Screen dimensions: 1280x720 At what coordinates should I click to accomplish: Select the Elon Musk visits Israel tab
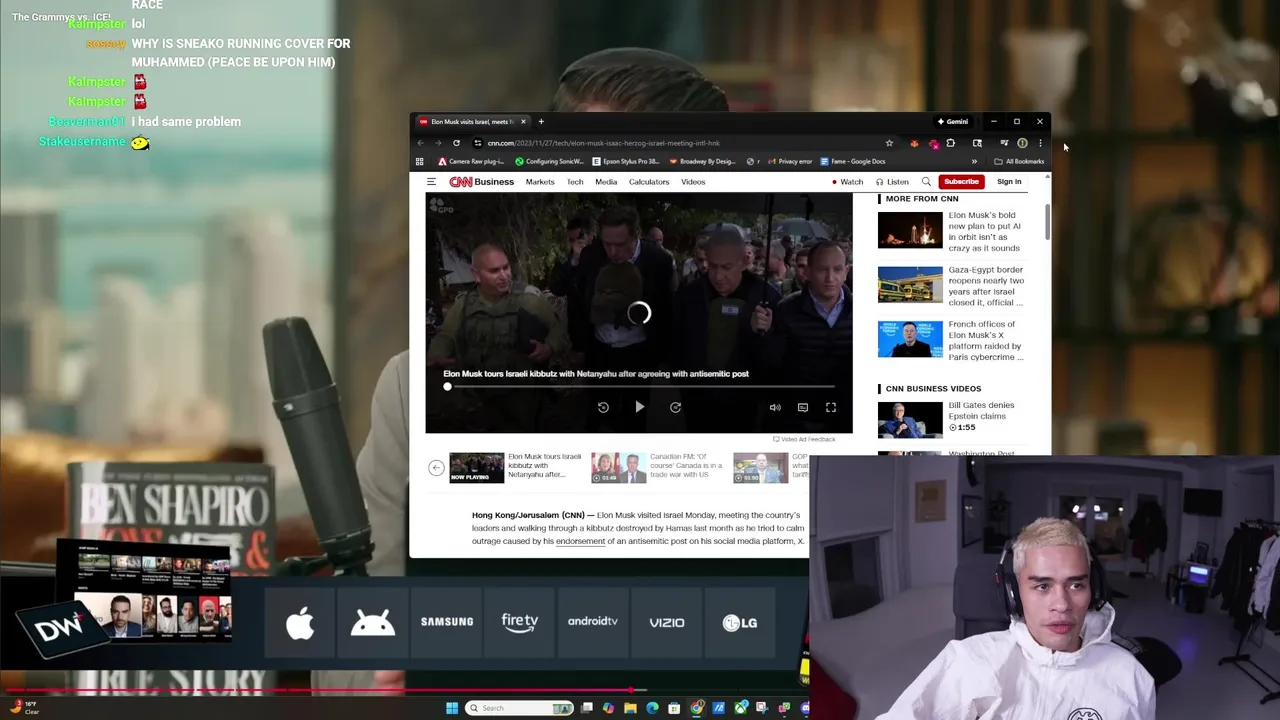click(x=471, y=122)
